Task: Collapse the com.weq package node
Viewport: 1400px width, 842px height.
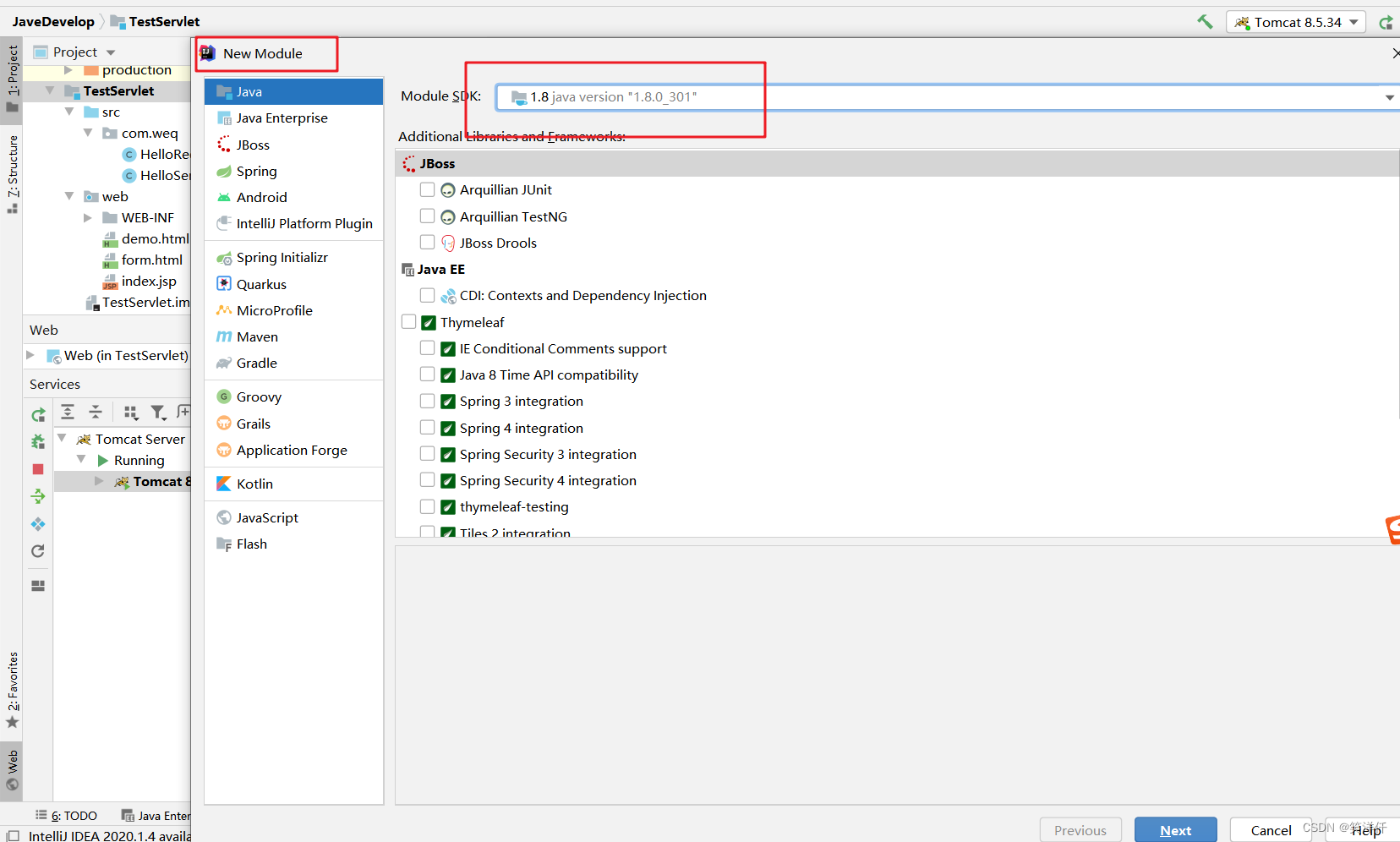Action: (x=88, y=133)
